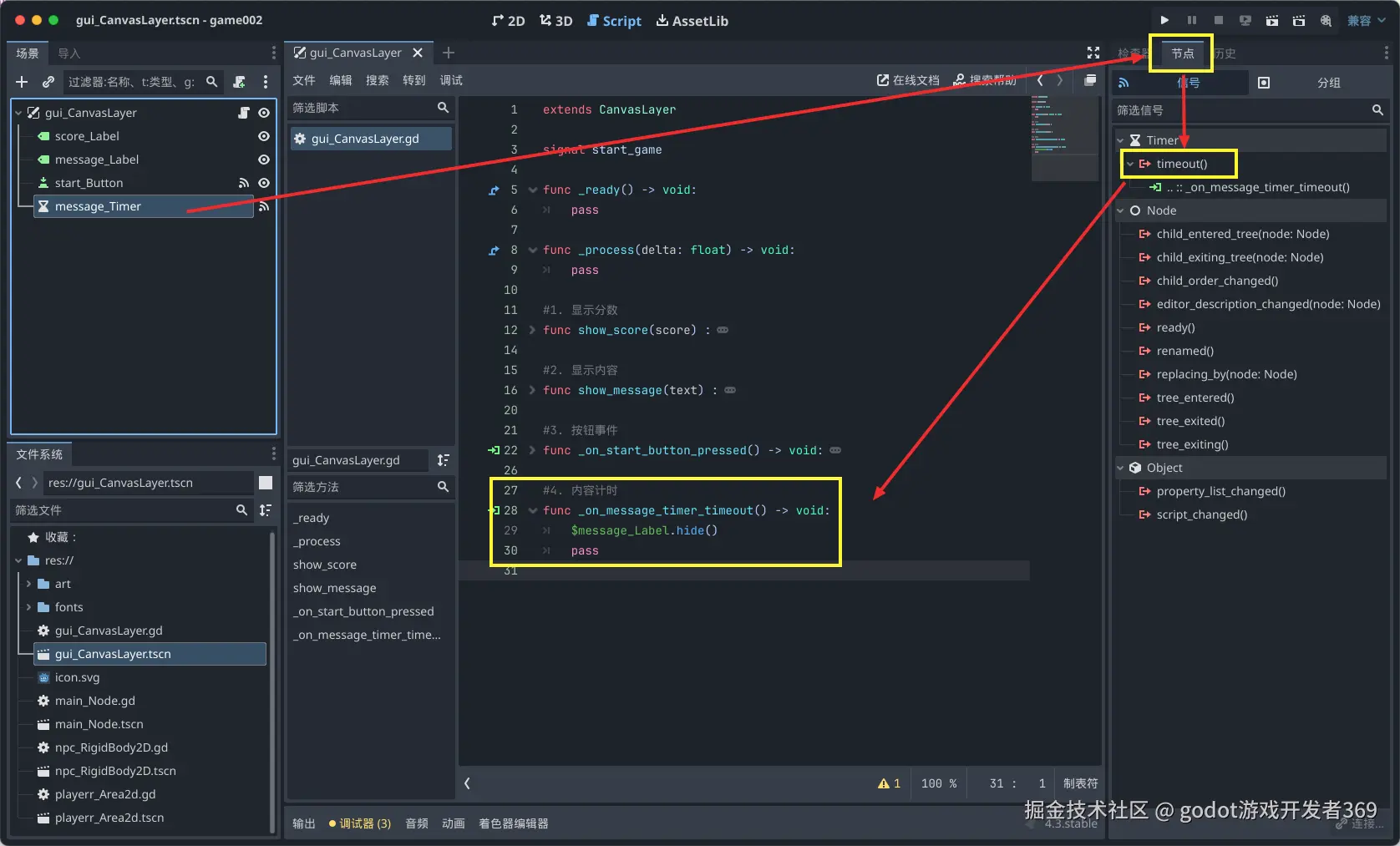Click the warning count indicator

click(x=889, y=783)
